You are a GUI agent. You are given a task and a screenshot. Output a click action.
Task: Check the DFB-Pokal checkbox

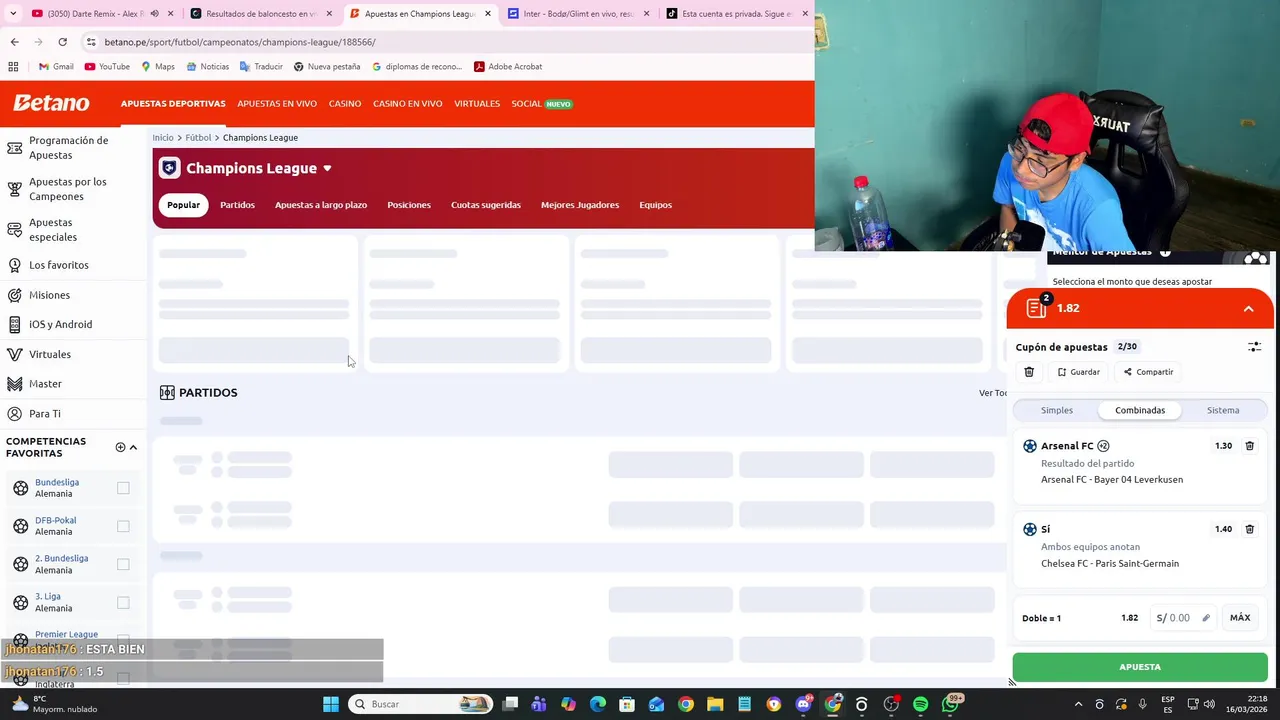pos(123,526)
